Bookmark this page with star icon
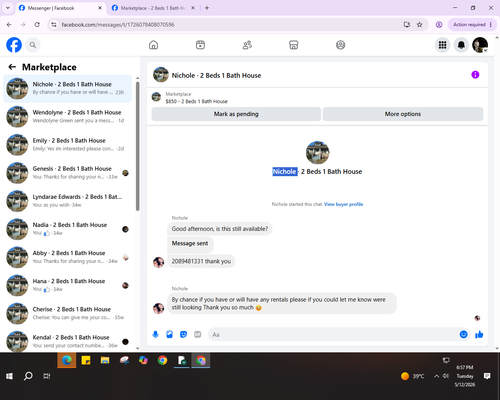500x400 pixels. (x=420, y=25)
